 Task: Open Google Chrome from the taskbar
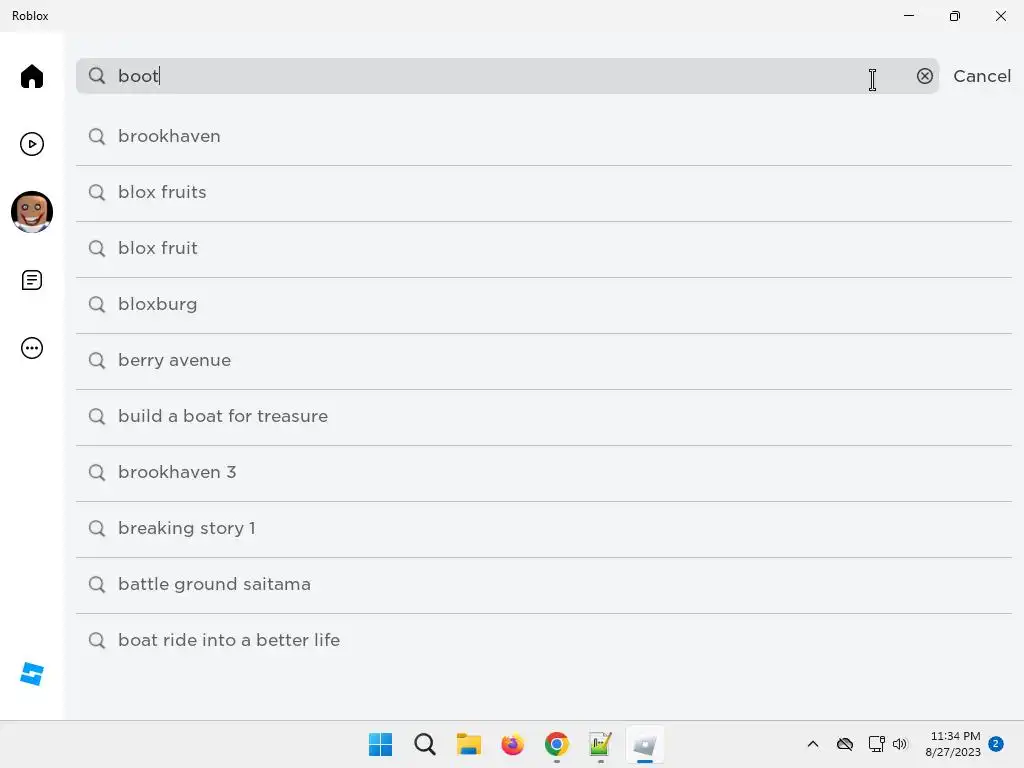click(x=556, y=744)
